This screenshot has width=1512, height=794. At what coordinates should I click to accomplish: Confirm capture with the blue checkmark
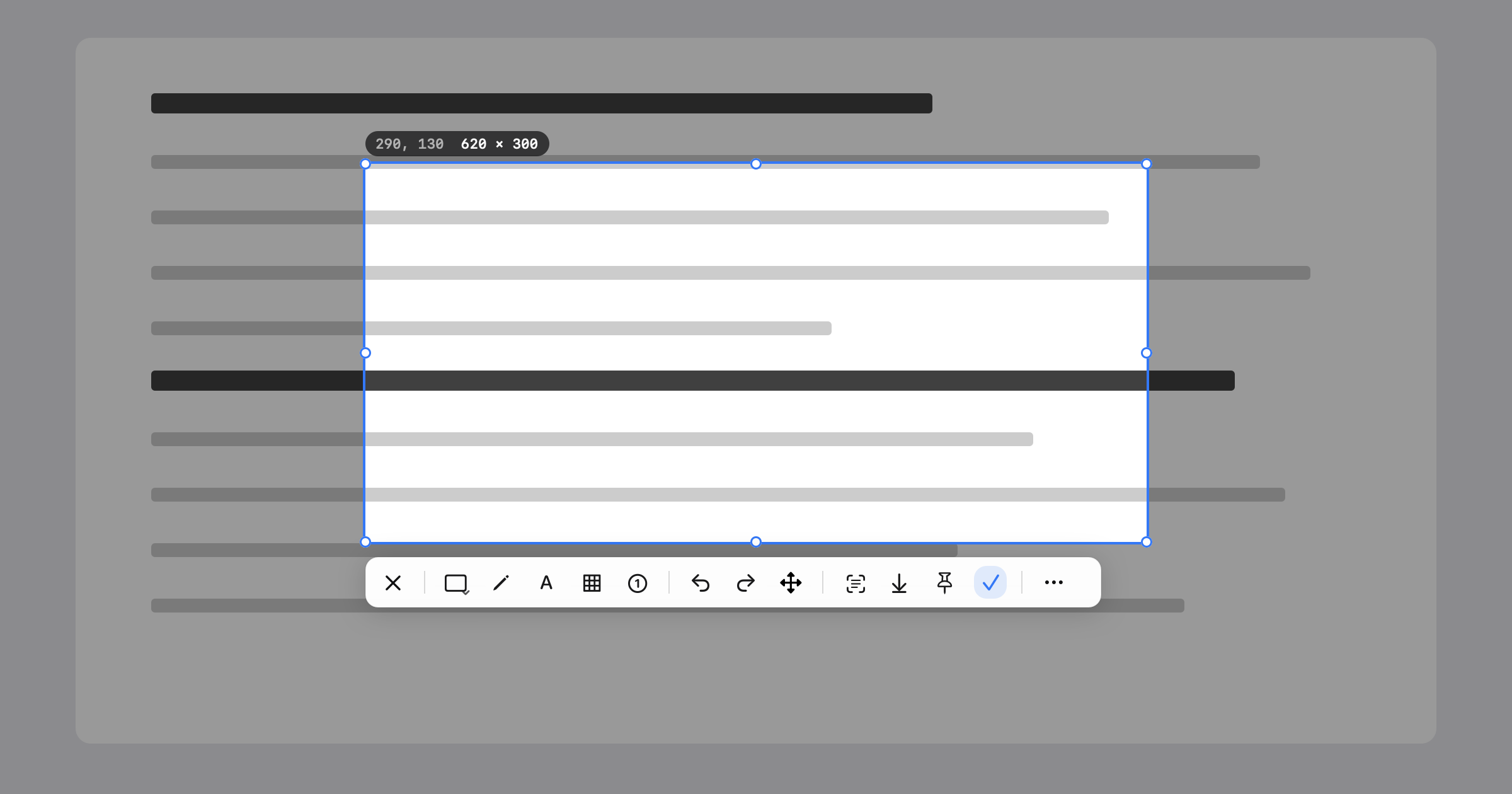click(990, 583)
